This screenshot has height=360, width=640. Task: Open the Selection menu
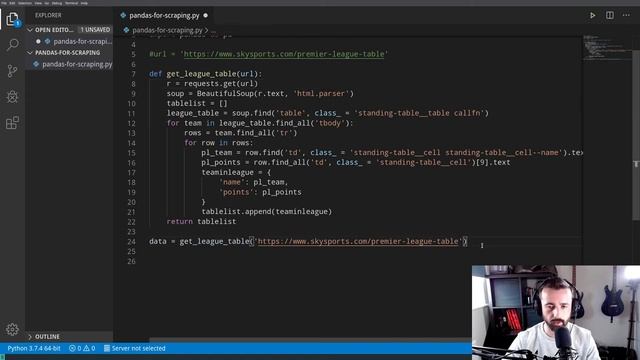25,3
